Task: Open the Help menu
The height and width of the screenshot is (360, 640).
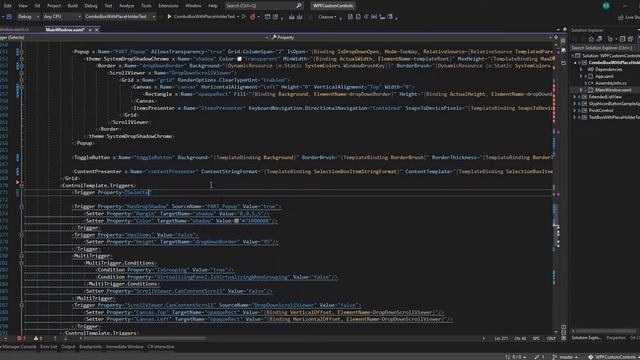Action: point(213,6)
